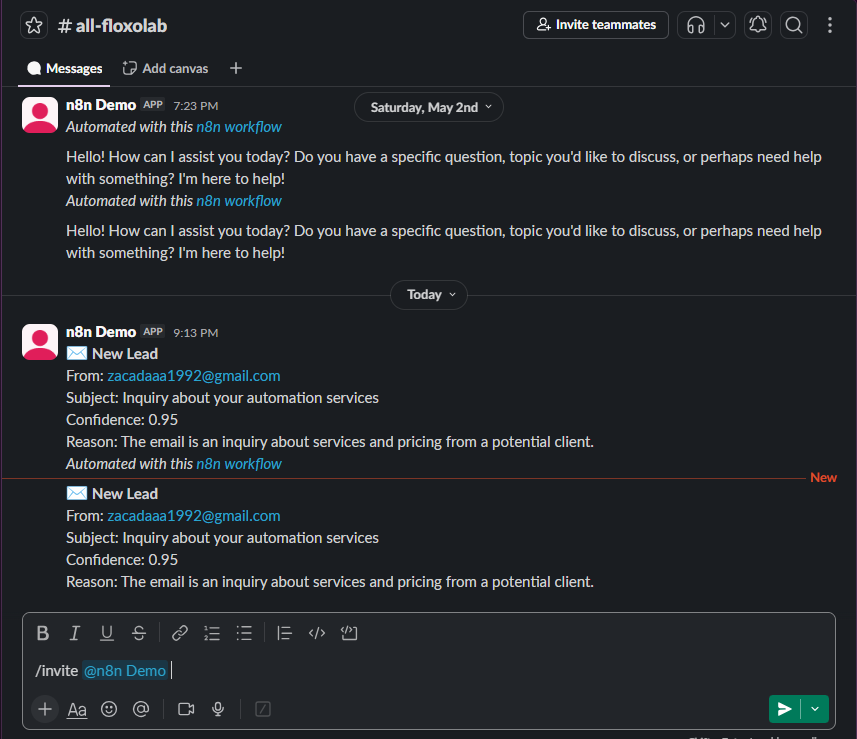This screenshot has width=857, height=739.
Task: Click the APP badge next to 9:13 PM
Action: pyautogui.click(x=153, y=332)
